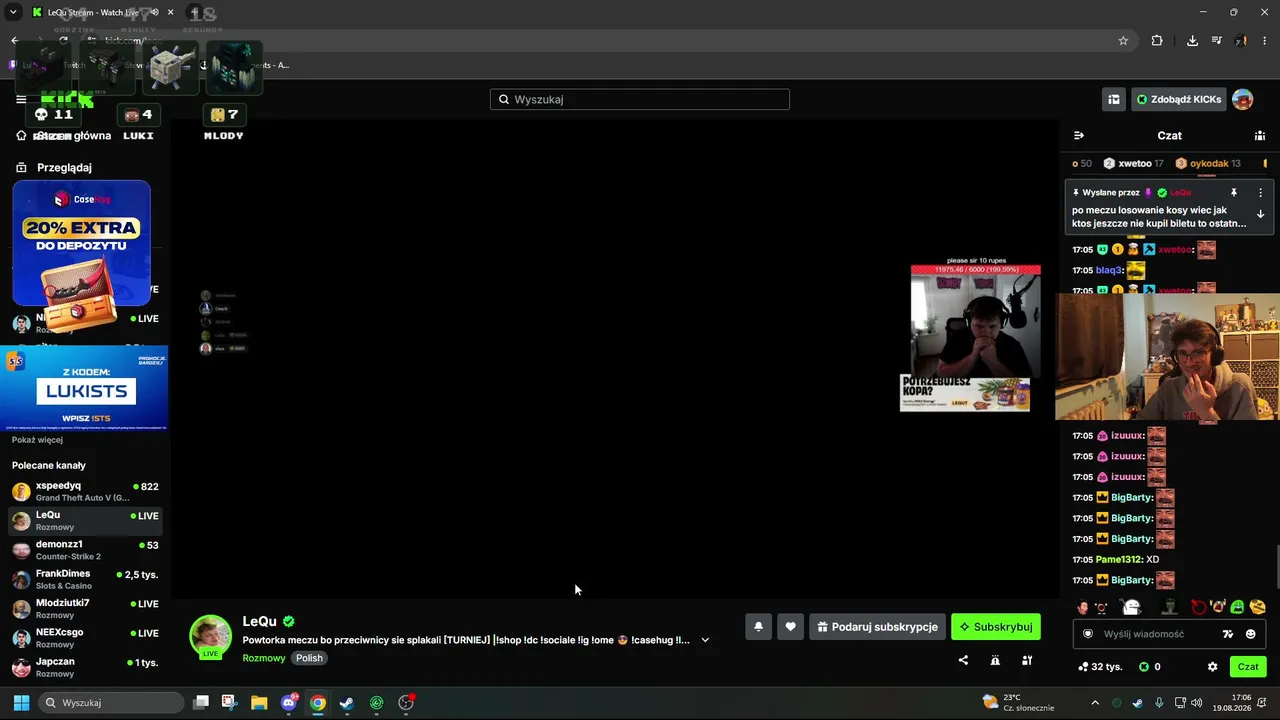The width and height of the screenshot is (1280, 720).
Task: Show hidden system tray icons
Action: point(1095,702)
